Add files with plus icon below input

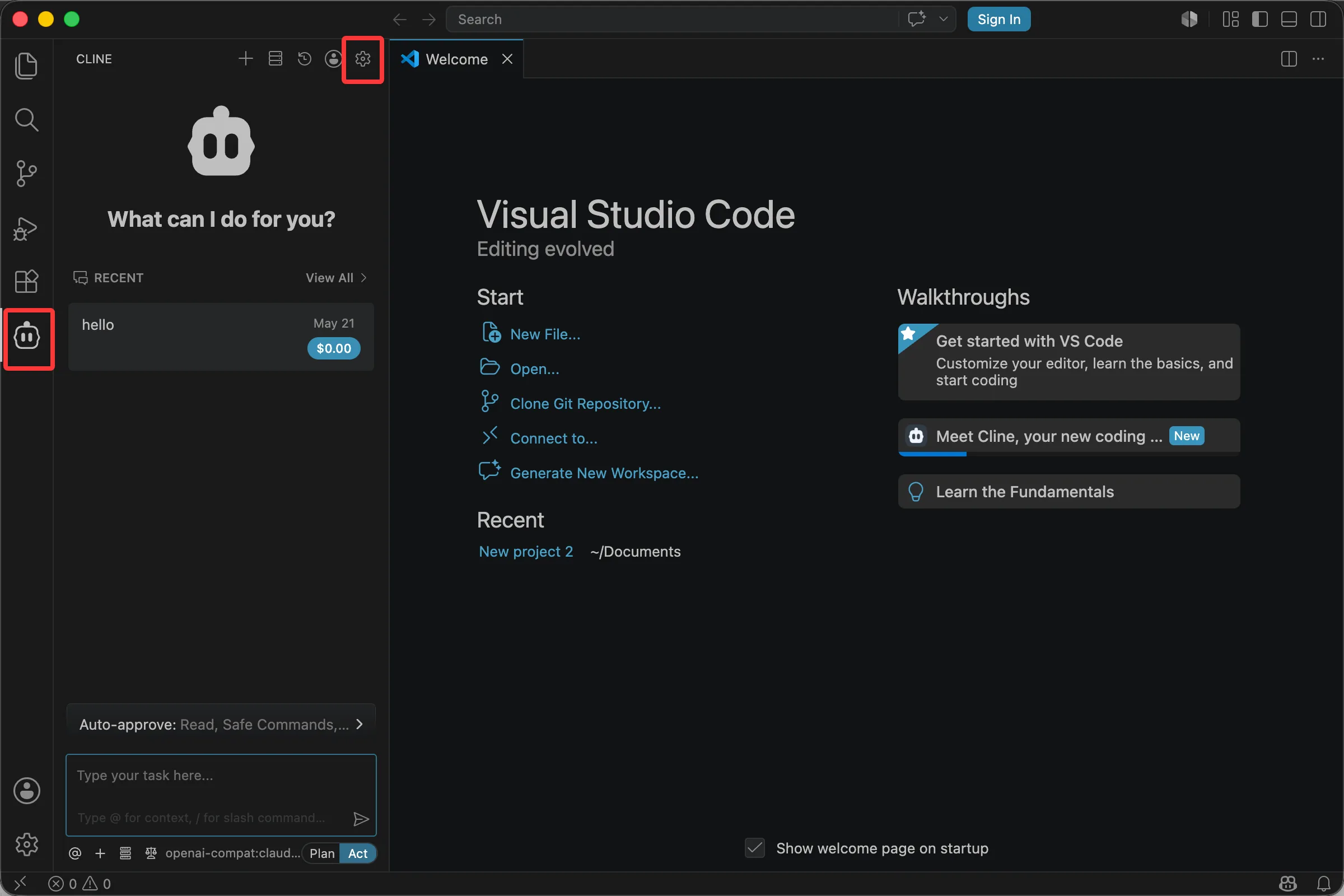click(100, 853)
